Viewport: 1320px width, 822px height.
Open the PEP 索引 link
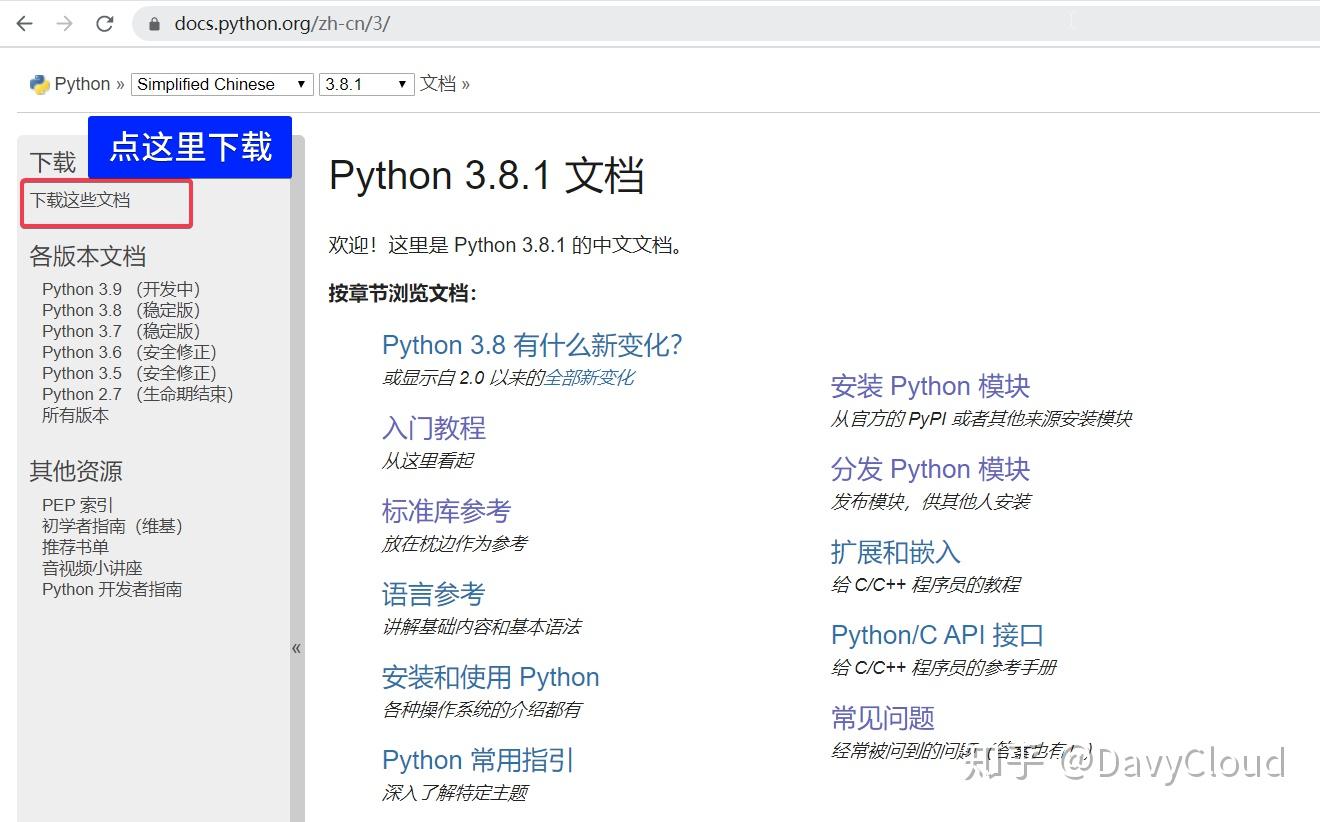[x=78, y=505]
